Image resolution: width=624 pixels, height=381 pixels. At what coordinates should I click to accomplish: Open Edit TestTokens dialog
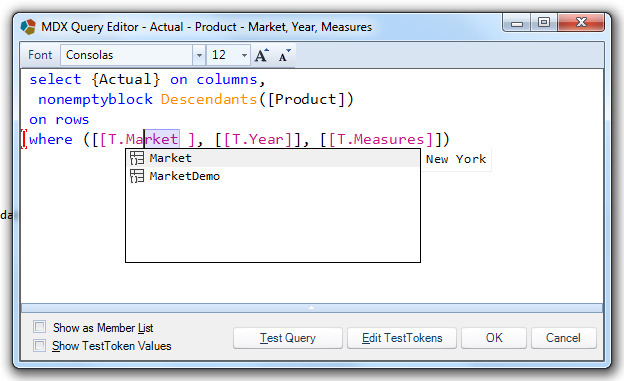[402, 338]
